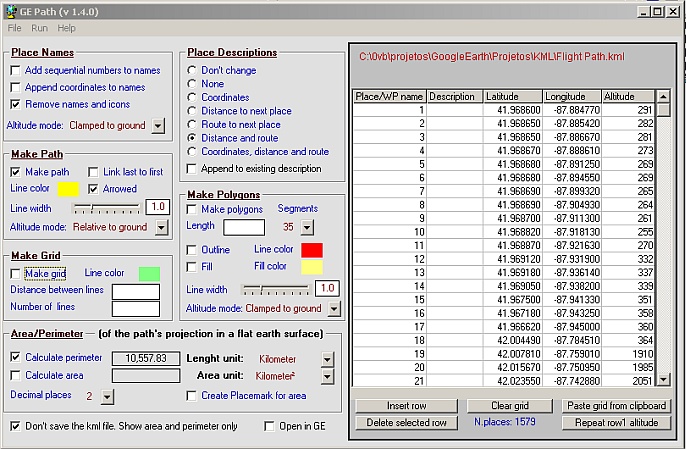Screen dimensions: 686x449
Task: Click grid scrollbar up arrow
Action: point(664,96)
